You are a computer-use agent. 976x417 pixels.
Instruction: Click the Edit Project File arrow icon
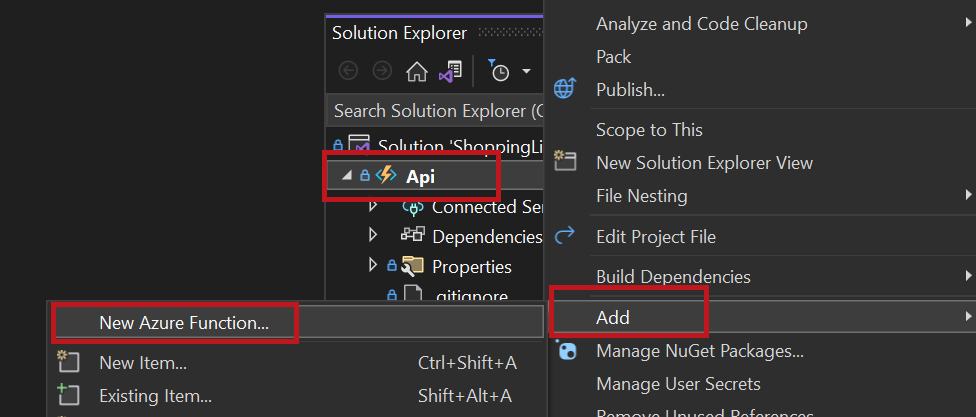(565, 235)
